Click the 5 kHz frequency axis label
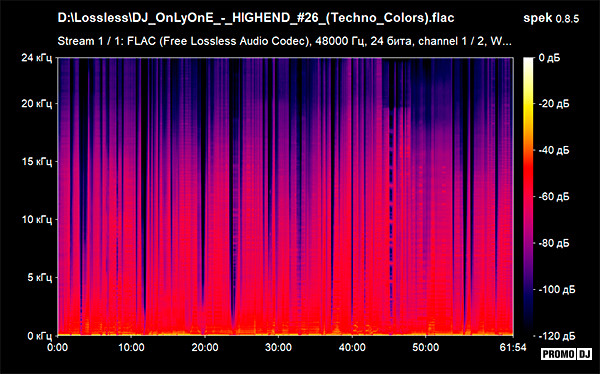The width and height of the screenshot is (600, 374). (39, 277)
